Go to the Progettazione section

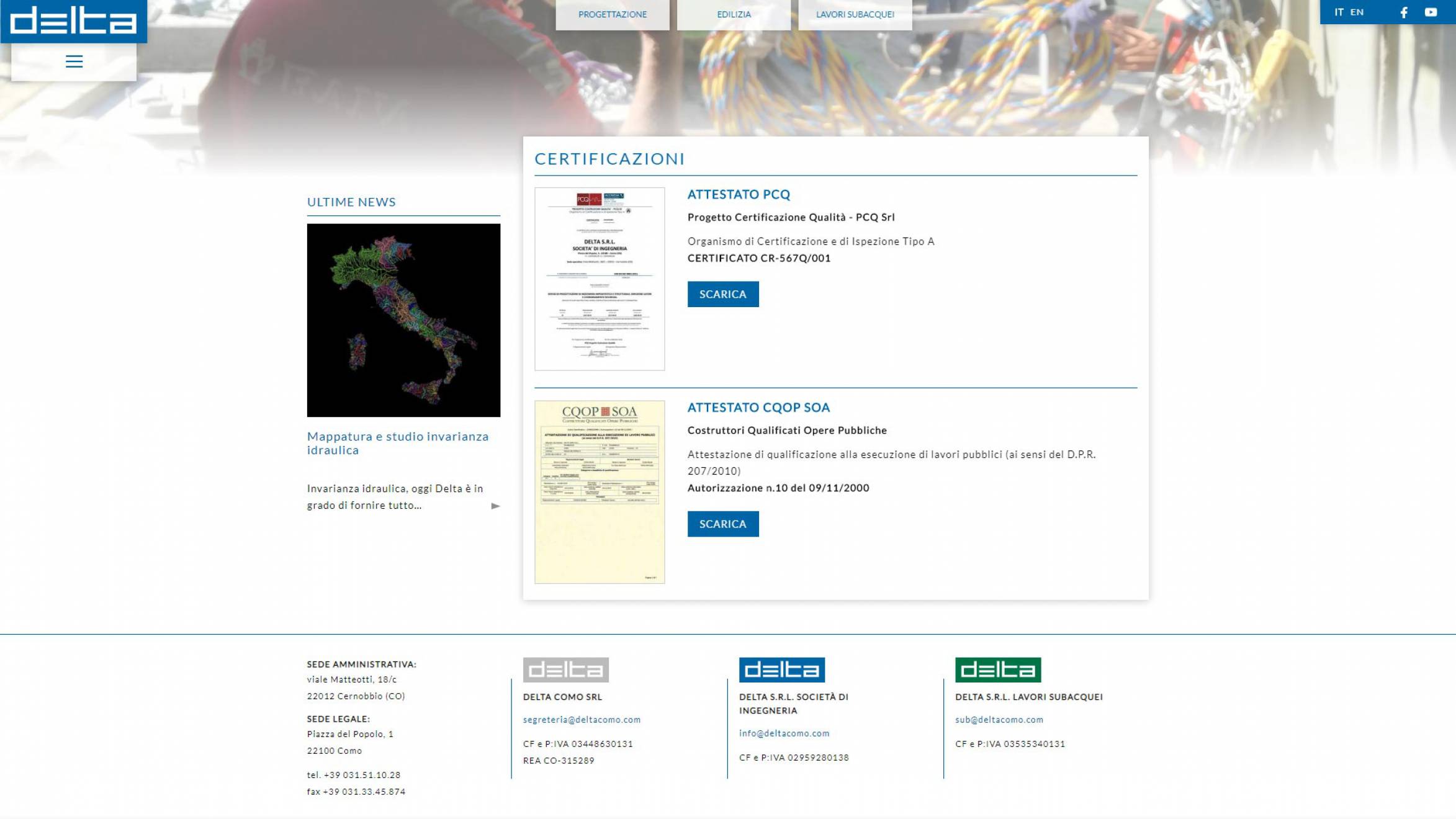pos(612,14)
